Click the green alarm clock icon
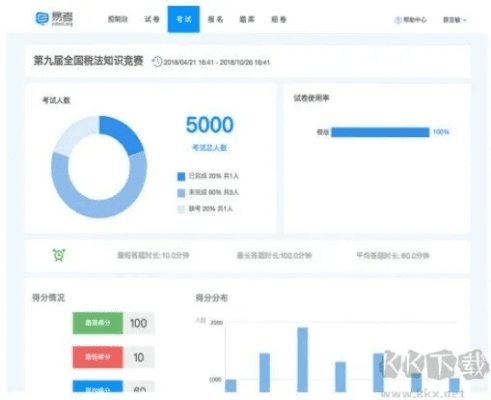This screenshot has width=491, height=400. pyautogui.click(x=59, y=255)
